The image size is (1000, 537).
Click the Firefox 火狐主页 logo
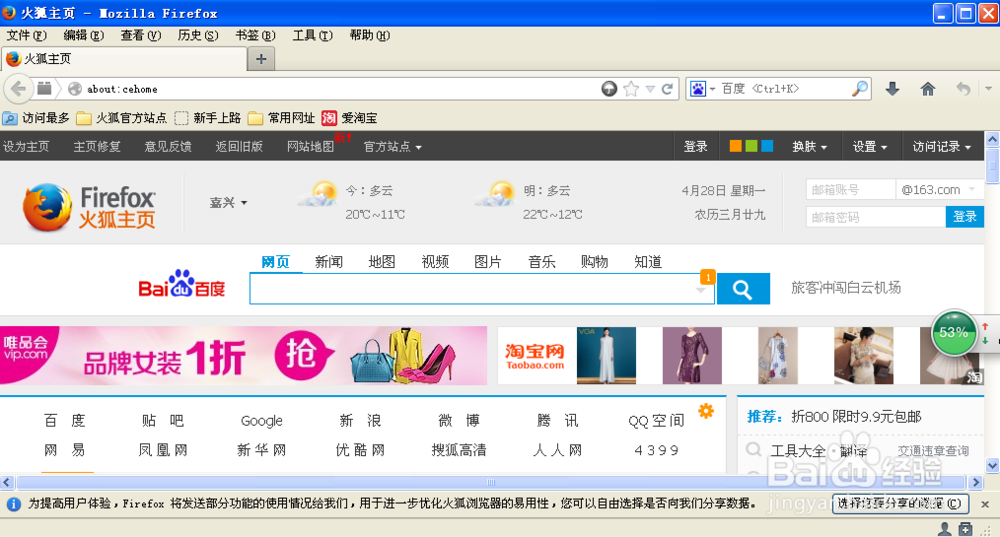pyautogui.click(x=89, y=207)
